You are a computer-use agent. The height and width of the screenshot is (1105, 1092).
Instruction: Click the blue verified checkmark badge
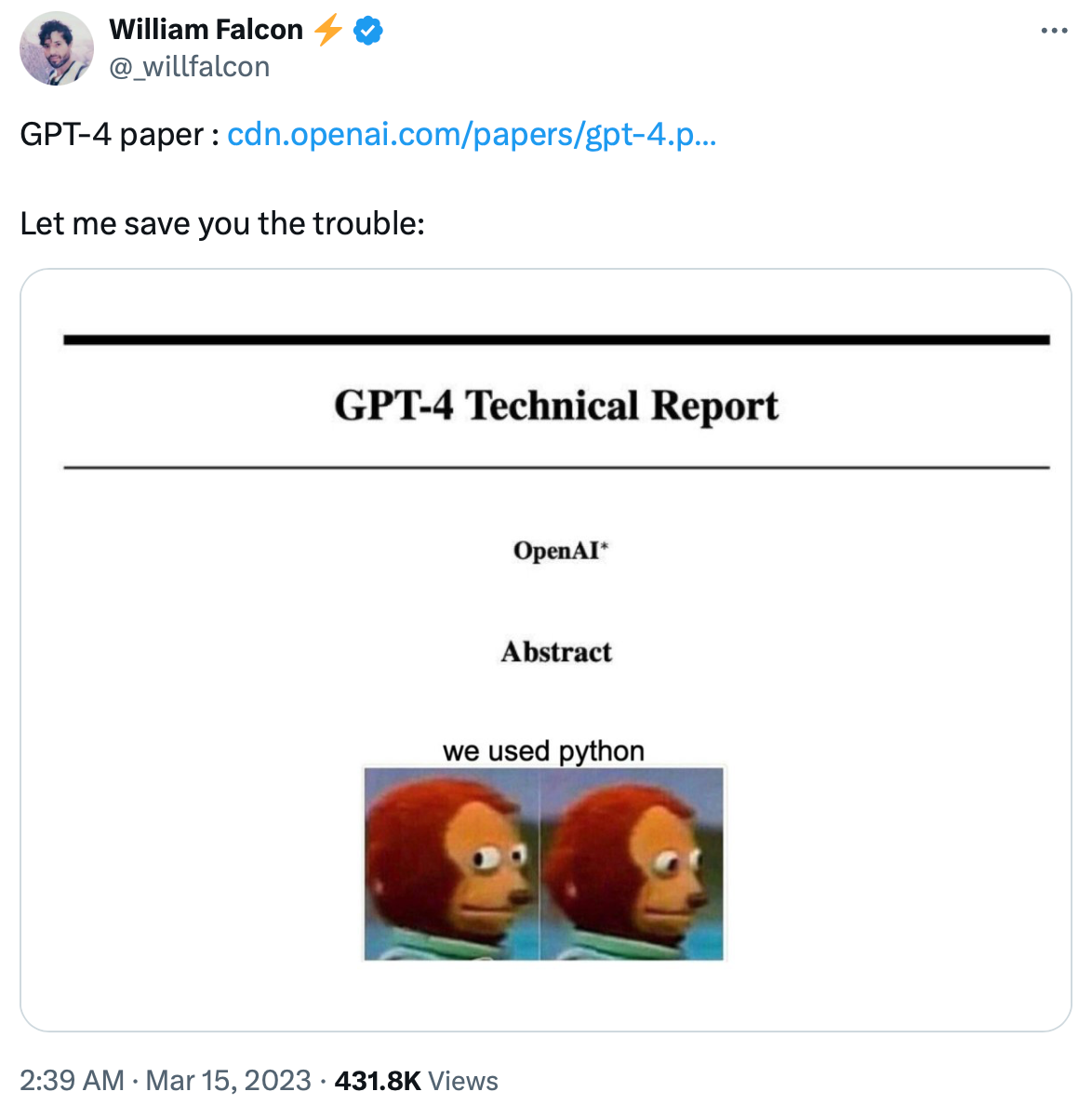tap(369, 31)
